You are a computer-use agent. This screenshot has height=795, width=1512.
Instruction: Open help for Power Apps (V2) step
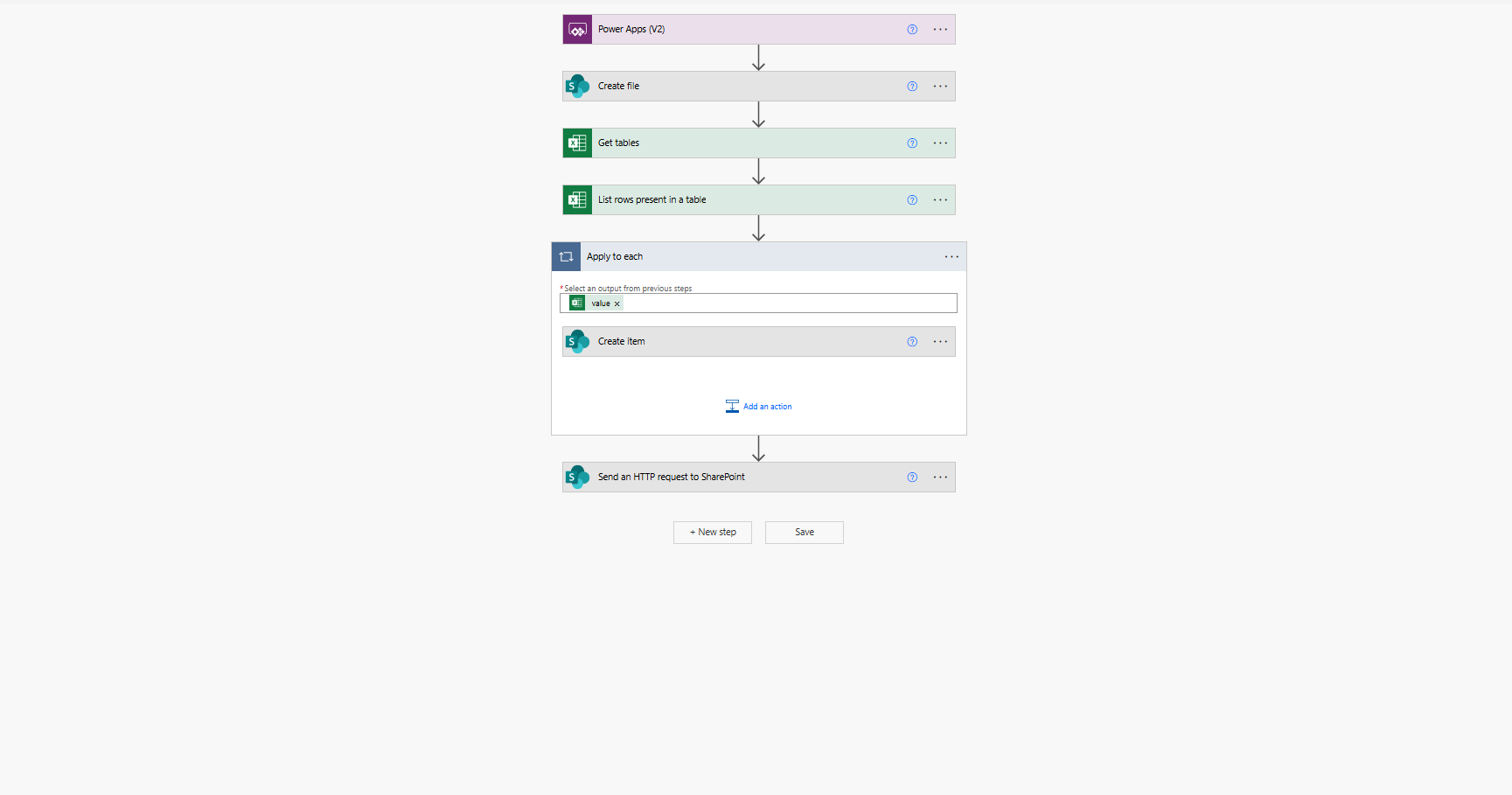point(912,30)
